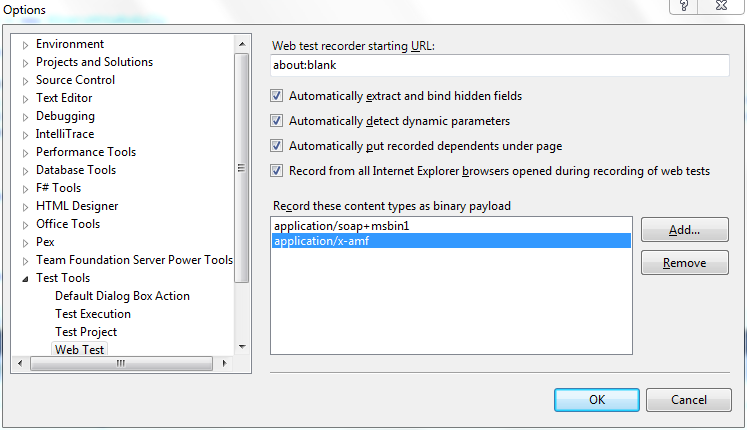Expand the HTML Designer node
Viewport: 747px width, 430px height.
tap(25, 207)
